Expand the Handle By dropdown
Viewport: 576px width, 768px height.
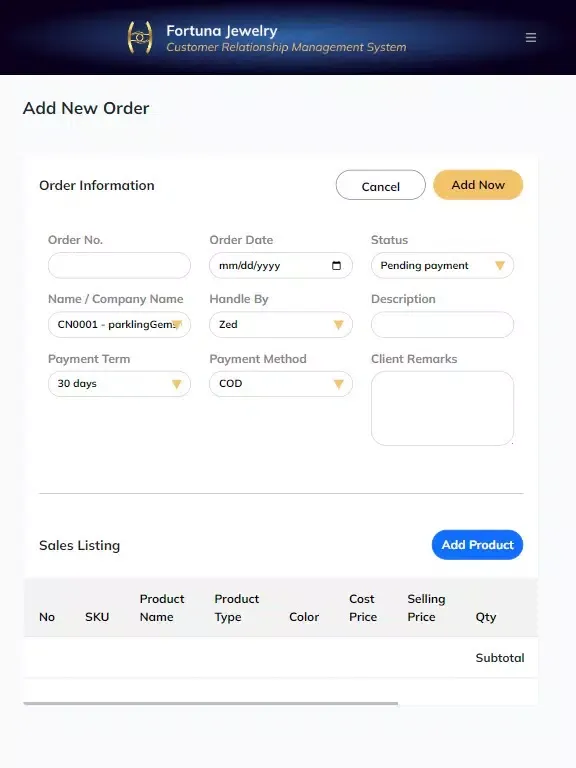point(281,324)
